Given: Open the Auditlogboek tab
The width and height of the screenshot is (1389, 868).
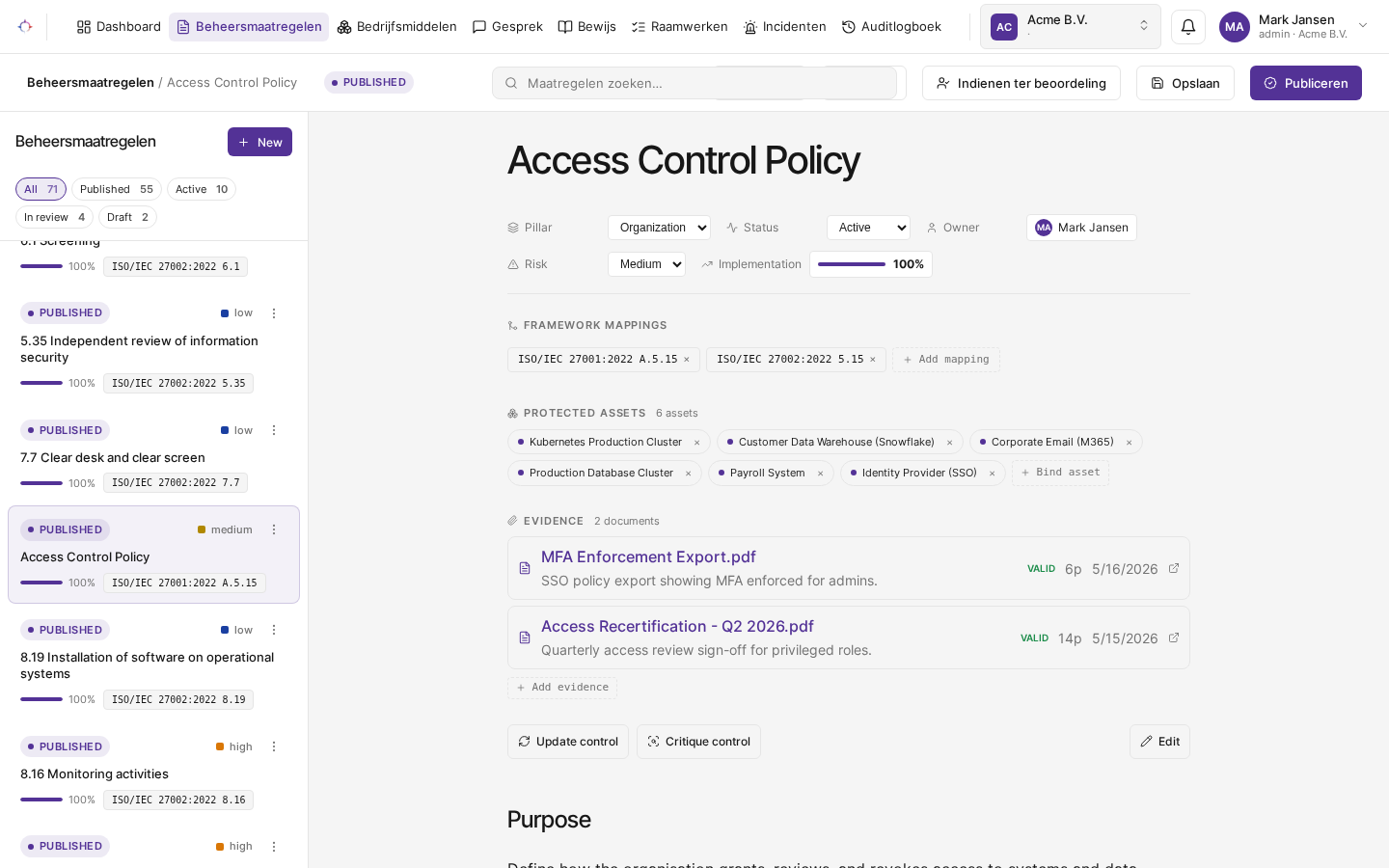Looking at the screenshot, I should [x=891, y=27].
